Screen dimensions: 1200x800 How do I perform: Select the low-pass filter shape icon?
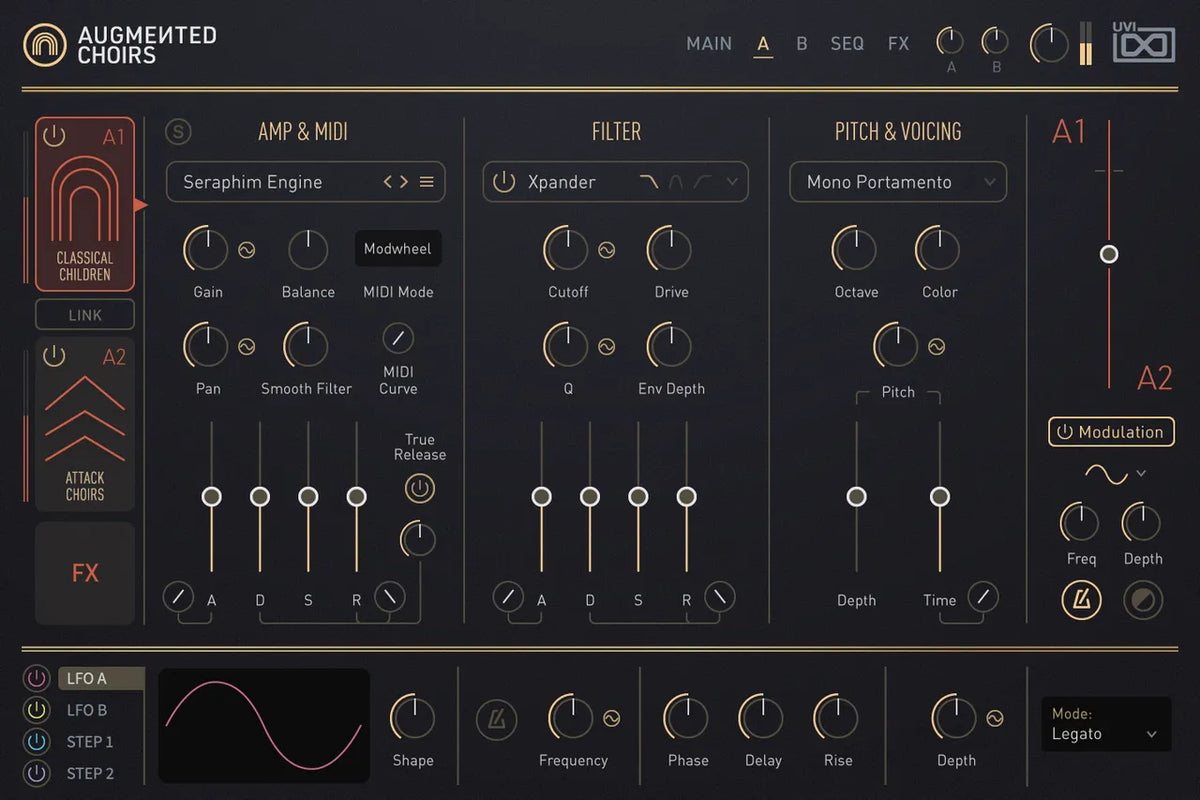pos(650,182)
